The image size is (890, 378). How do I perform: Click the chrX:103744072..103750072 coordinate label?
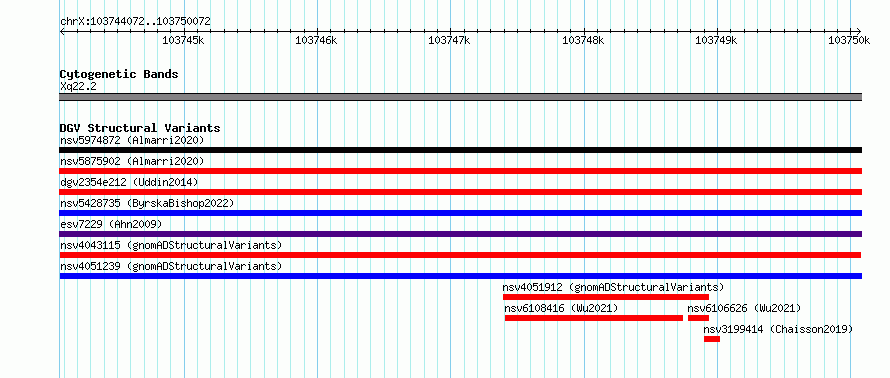coord(135,22)
